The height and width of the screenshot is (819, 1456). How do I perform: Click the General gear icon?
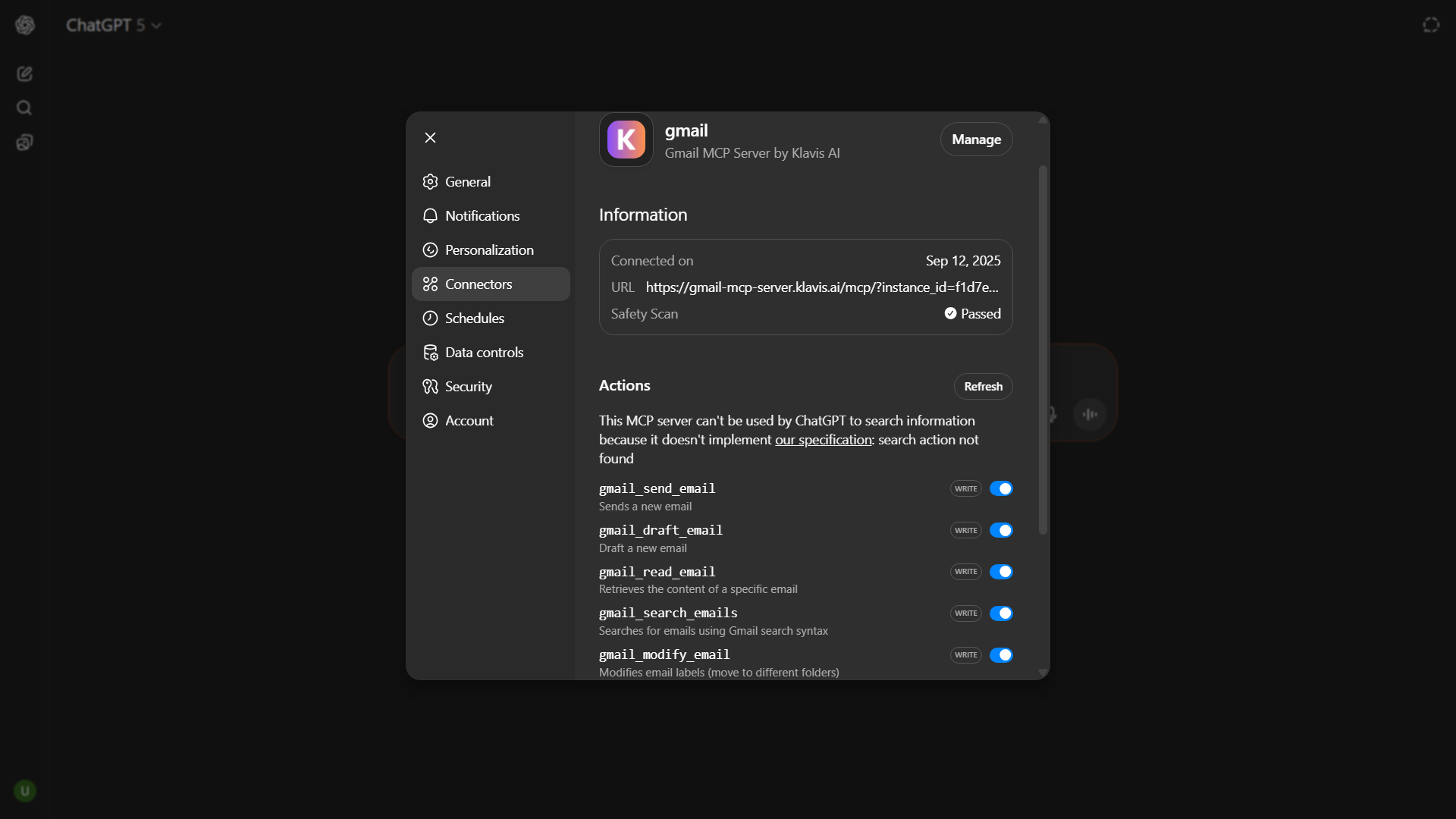pyautogui.click(x=430, y=182)
